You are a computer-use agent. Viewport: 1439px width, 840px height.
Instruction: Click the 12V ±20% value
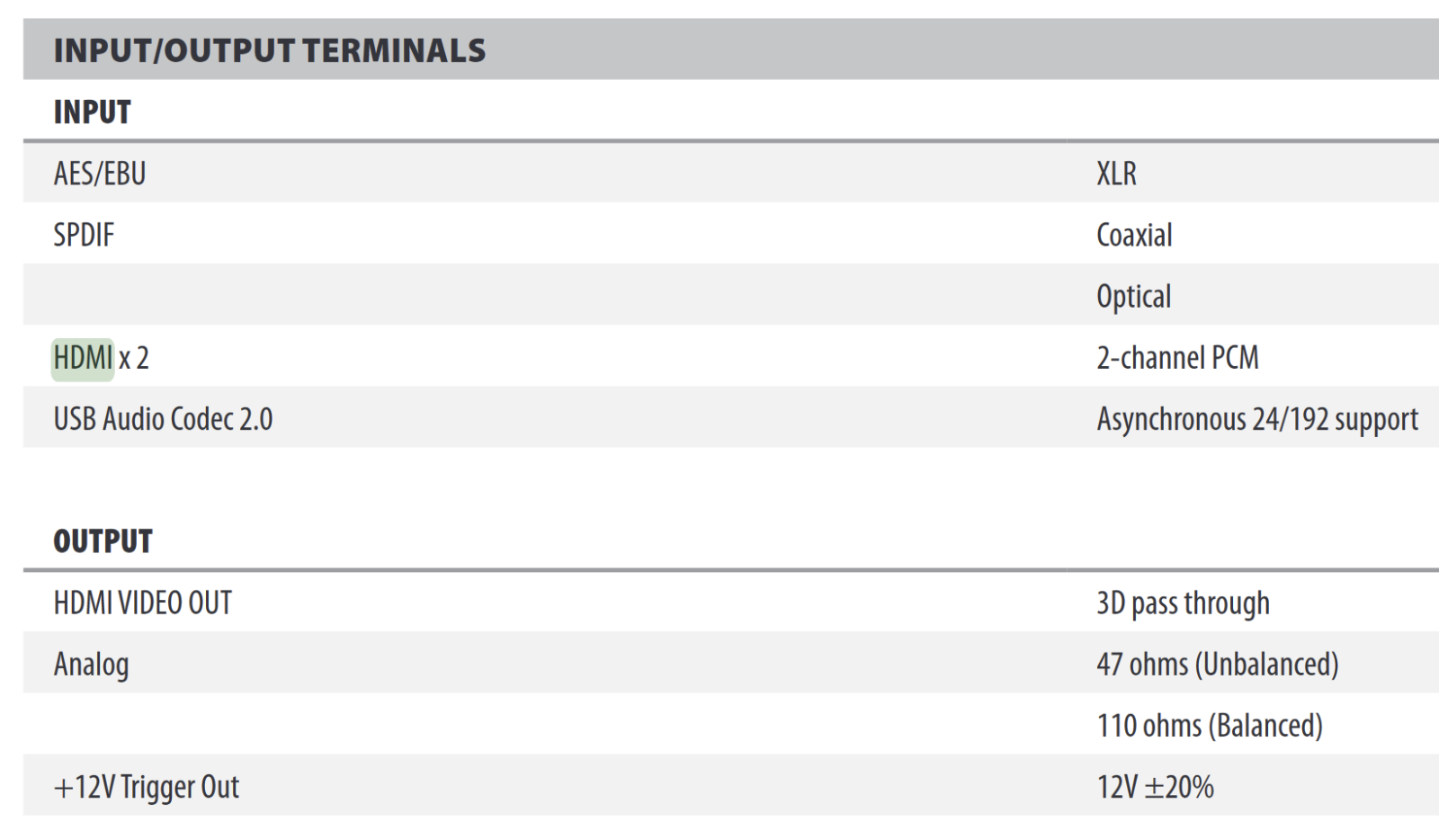tap(1155, 787)
